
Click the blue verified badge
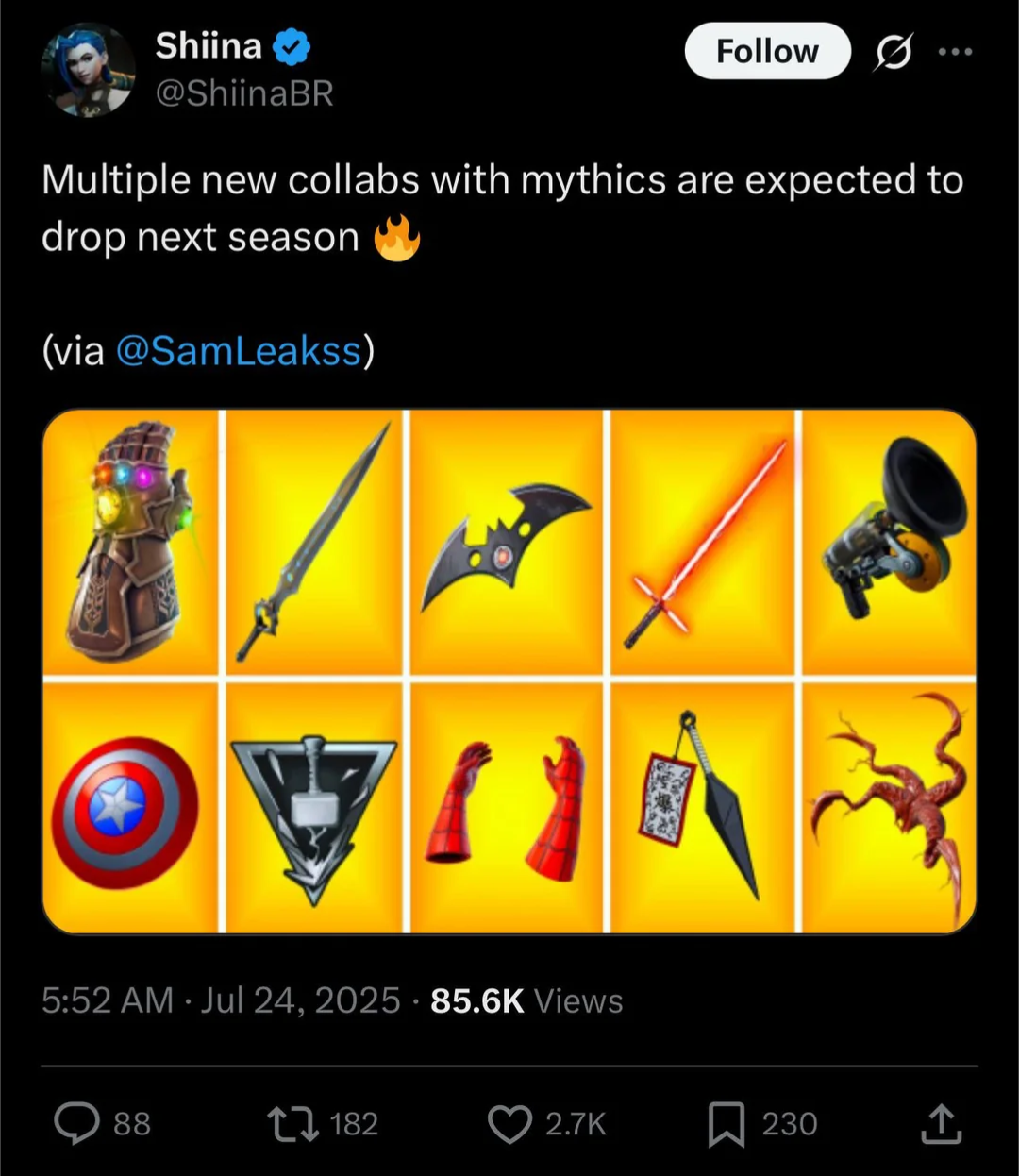point(292,46)
